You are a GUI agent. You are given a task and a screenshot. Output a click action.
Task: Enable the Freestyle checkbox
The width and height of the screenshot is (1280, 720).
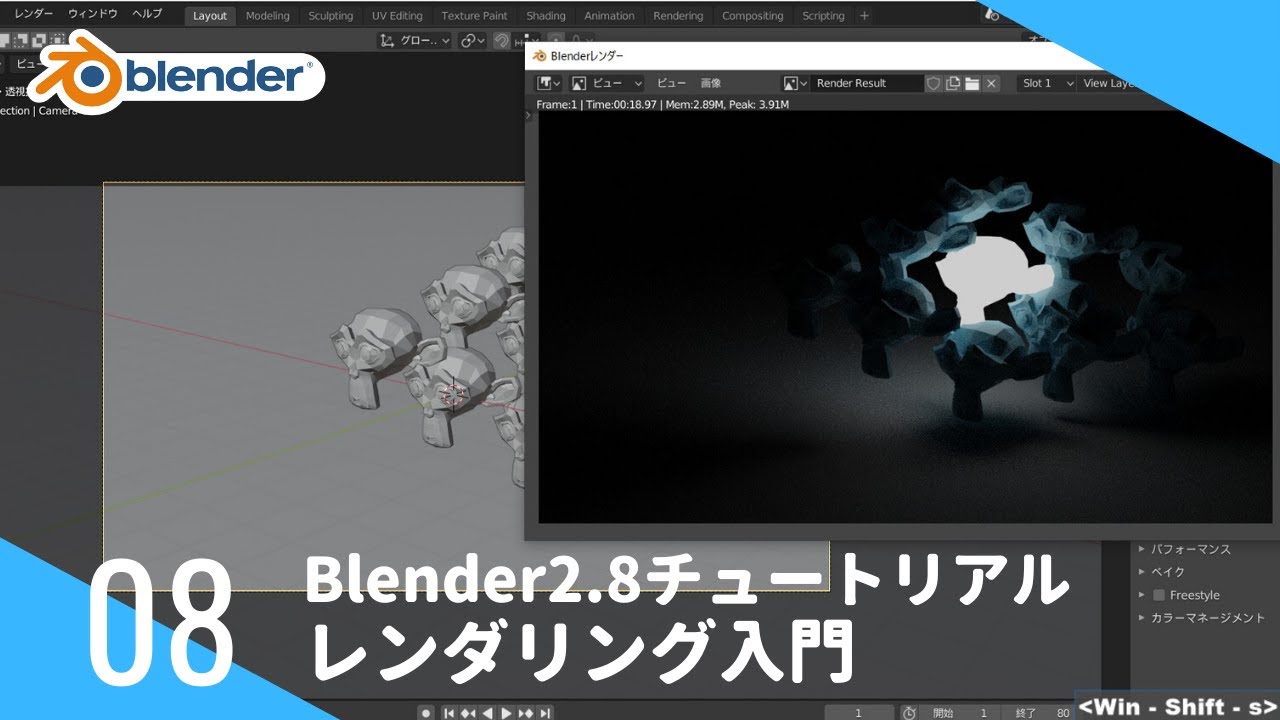[x=1160, y=595]
